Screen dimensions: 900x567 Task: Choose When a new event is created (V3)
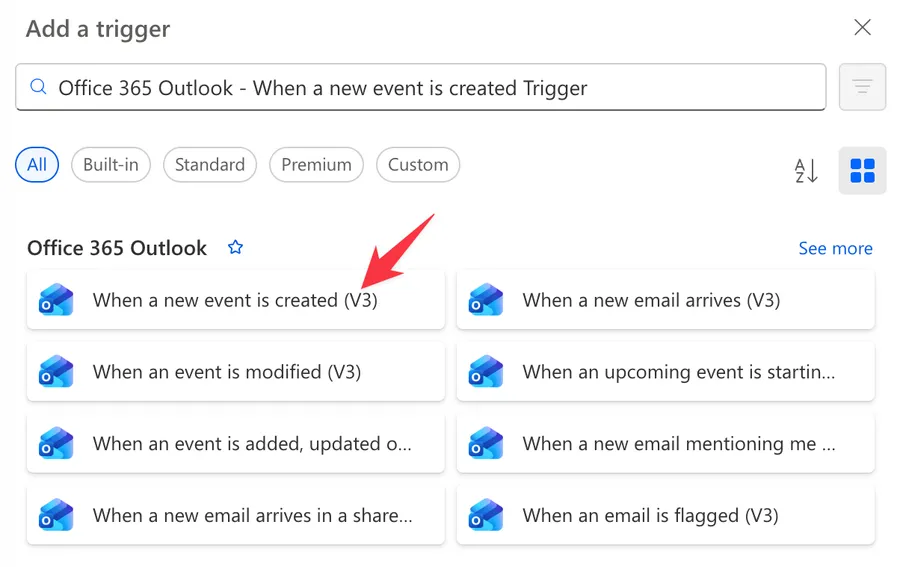[235, 300]
